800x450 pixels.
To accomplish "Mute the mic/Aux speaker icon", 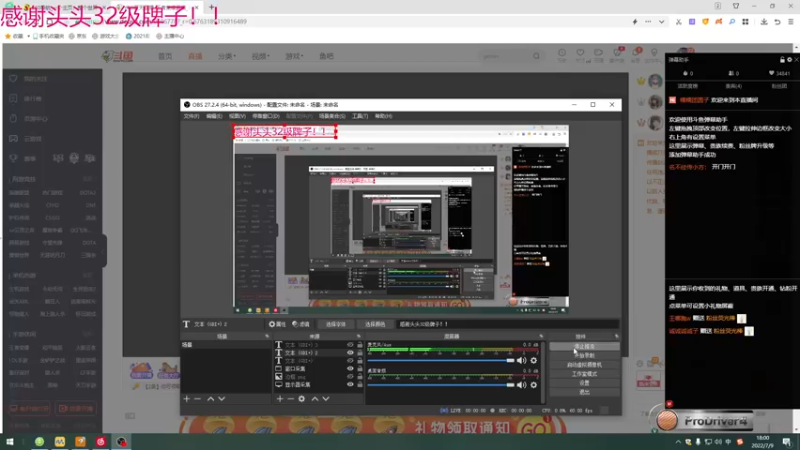I will 521,360.
